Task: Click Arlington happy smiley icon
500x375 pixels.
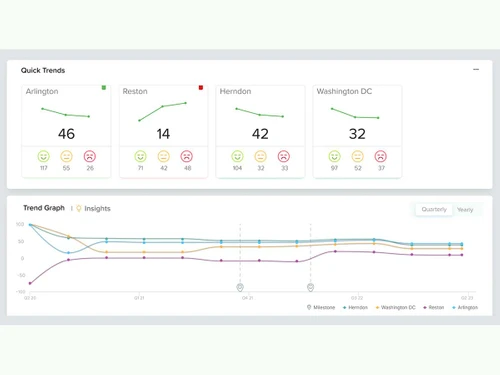Action: pyautogui.click(x=44, y=156)
